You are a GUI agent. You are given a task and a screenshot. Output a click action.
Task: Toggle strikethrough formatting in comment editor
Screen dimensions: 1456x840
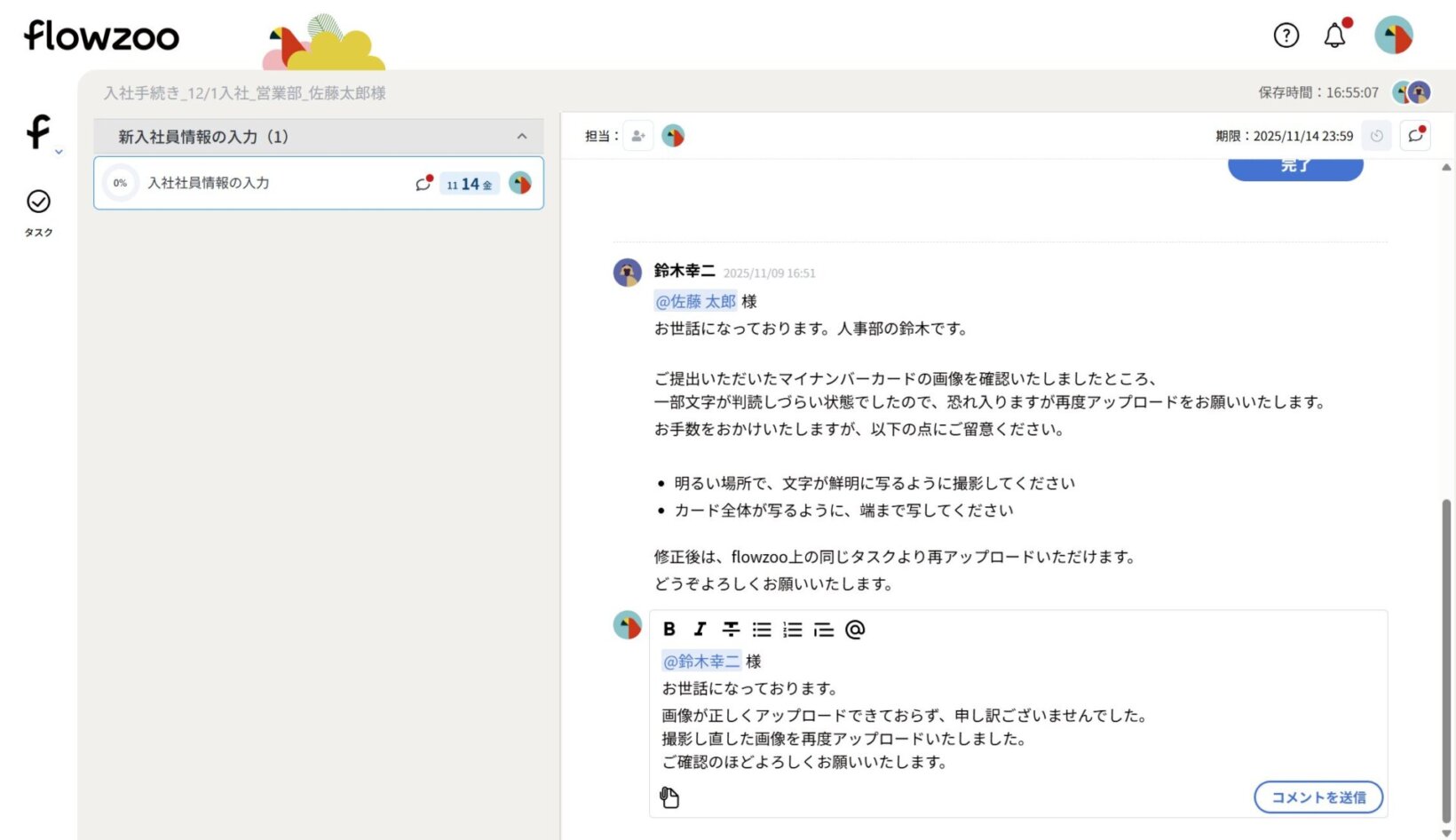click(x=731, y=630)
